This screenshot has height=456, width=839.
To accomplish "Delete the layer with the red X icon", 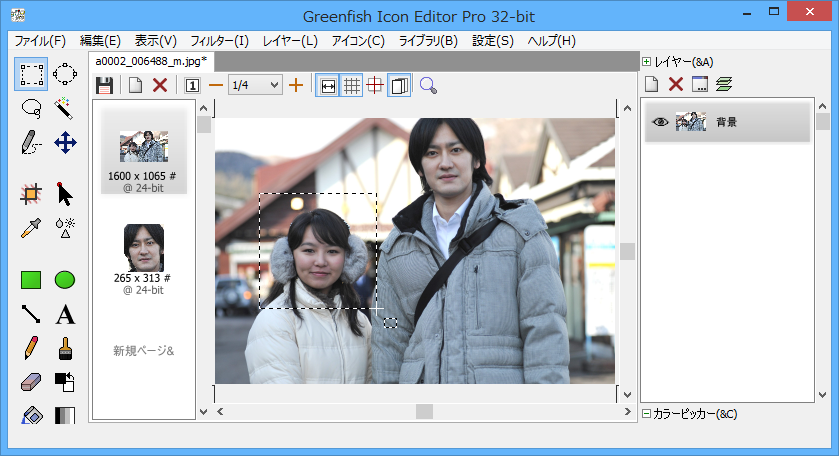I will 676,86.
